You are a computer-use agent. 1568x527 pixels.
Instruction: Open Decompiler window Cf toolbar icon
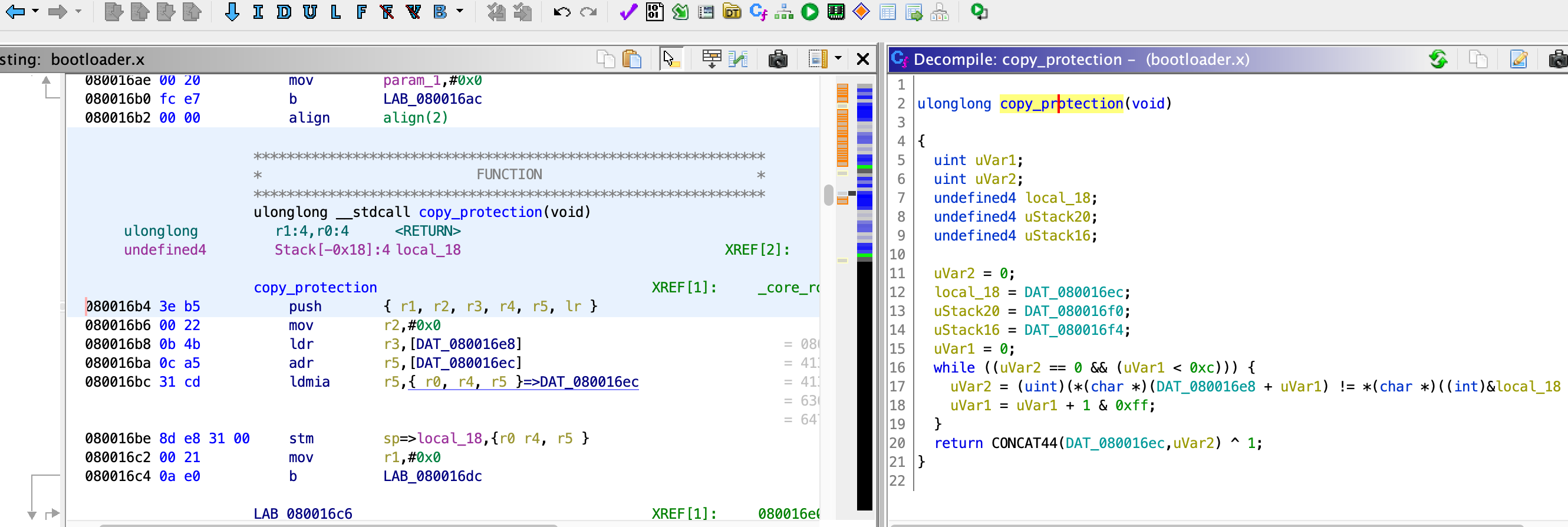[x=759, y=12]
